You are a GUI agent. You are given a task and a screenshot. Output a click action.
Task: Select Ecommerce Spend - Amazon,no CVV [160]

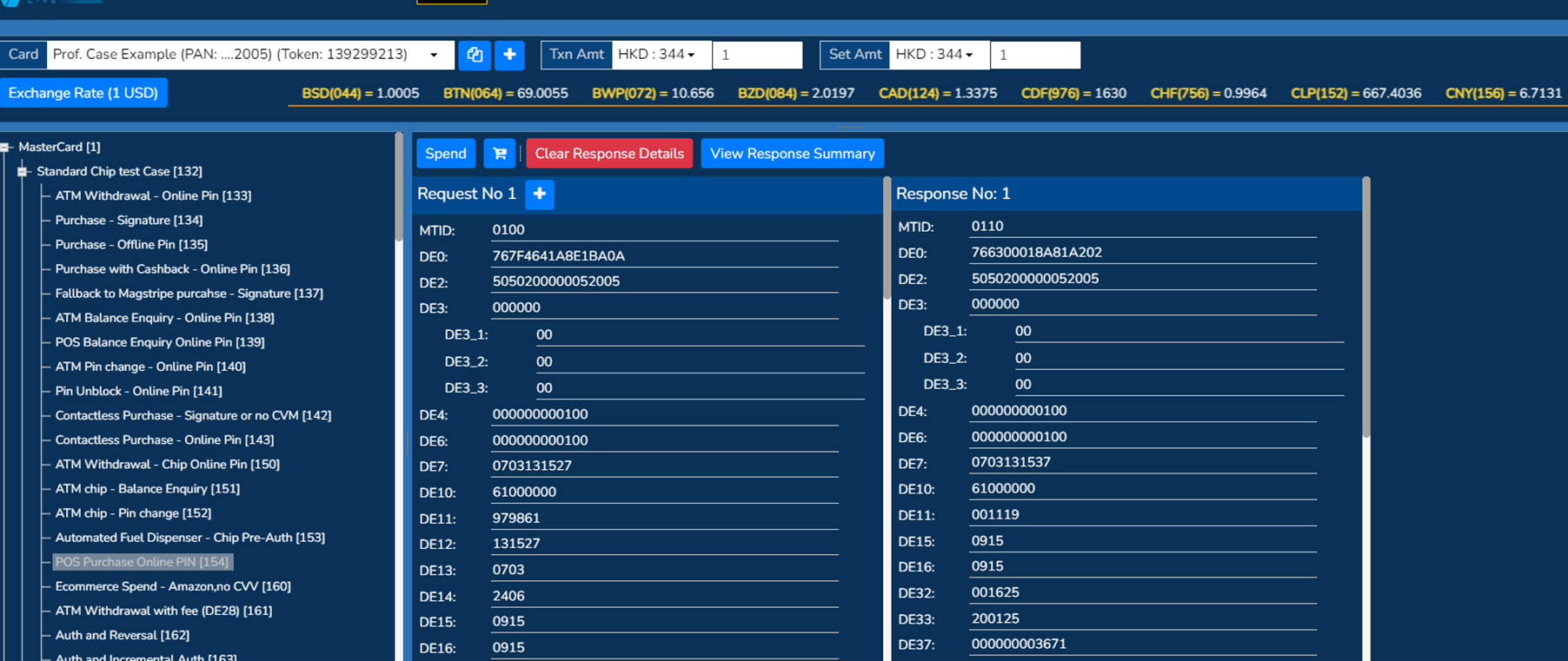point(173,586)
